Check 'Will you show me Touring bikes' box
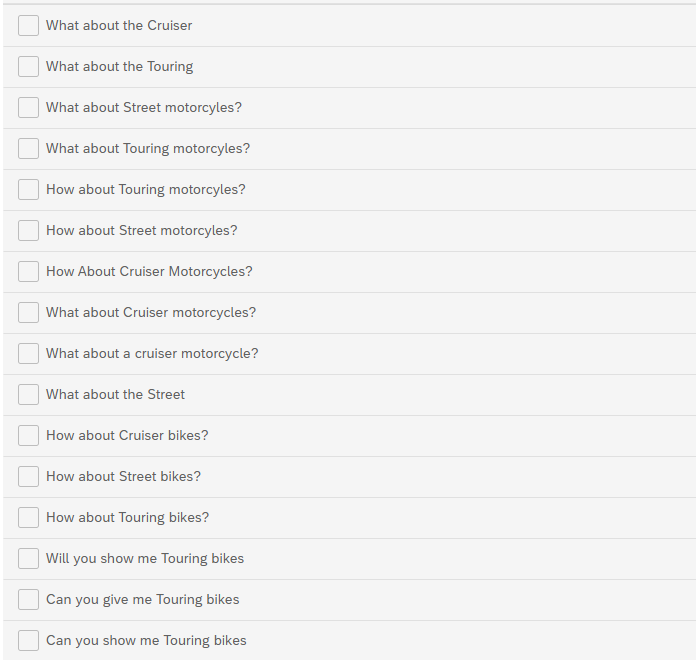 (28, 558)
